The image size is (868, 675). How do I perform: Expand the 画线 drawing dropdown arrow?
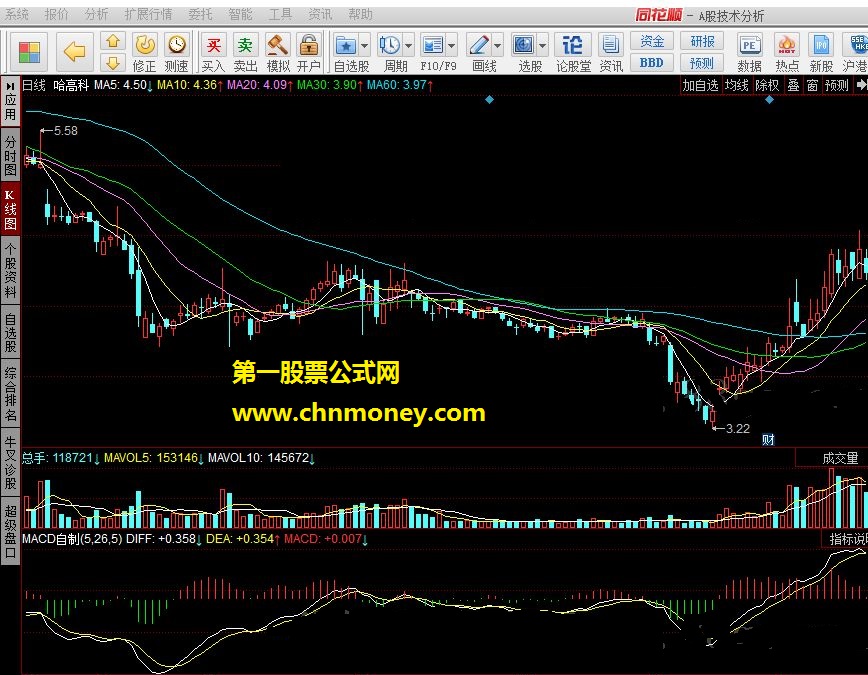point(498,46)
